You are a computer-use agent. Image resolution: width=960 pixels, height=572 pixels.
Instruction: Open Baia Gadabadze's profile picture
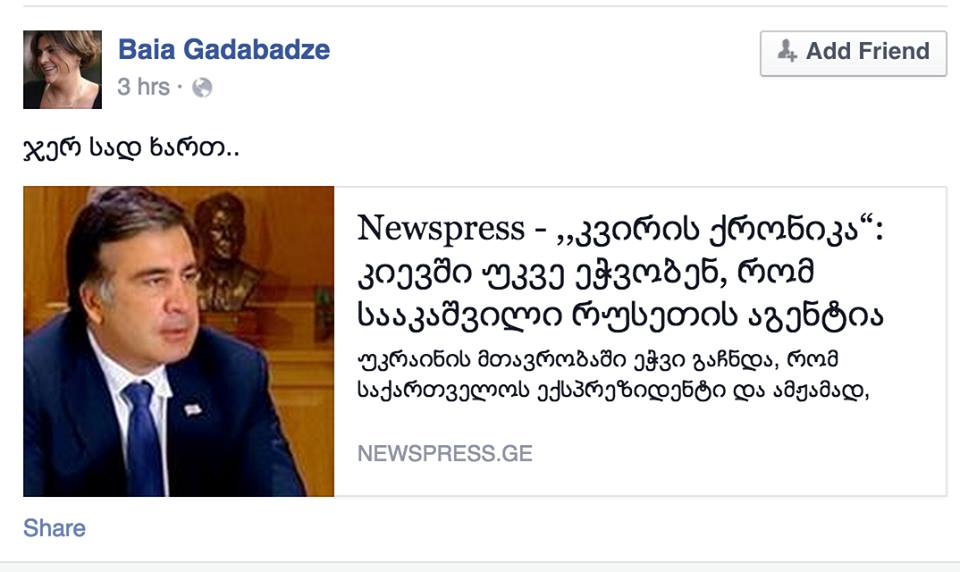(x=62, y=69)
